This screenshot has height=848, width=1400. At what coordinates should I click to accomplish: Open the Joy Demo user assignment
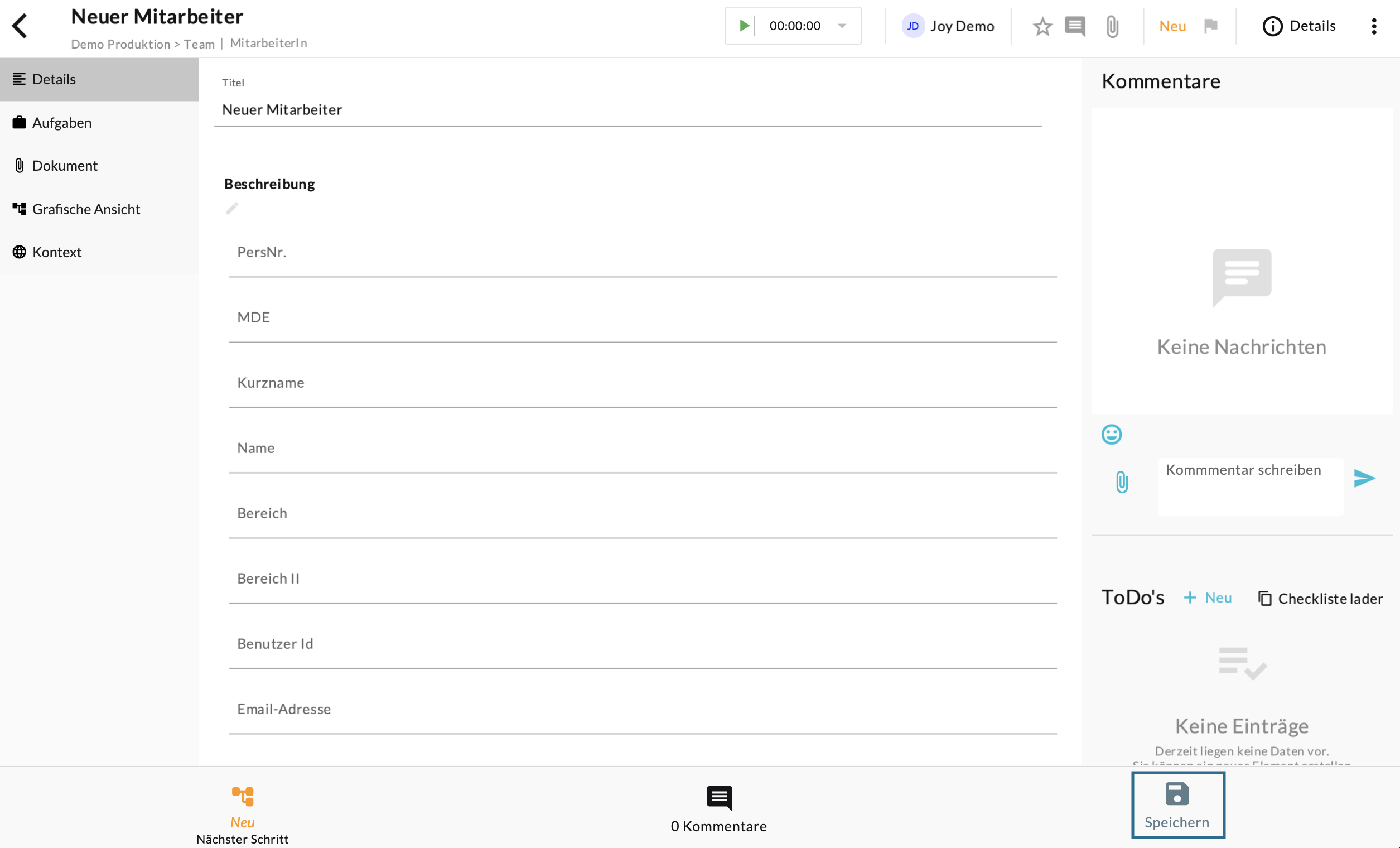tap(948, 26)
